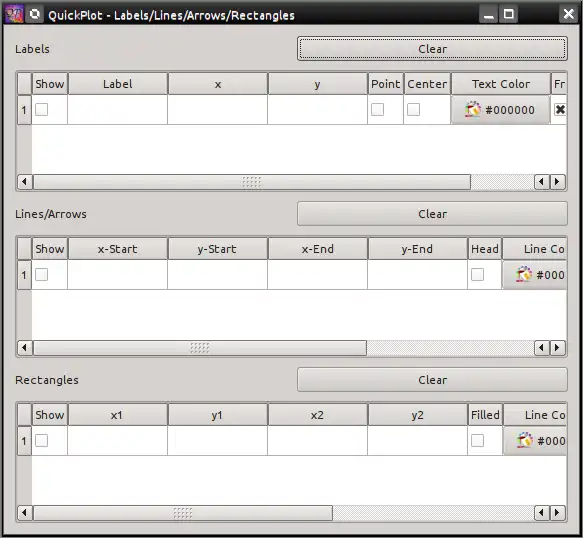Click the y-End cell in Lines/Arrows row 1
This screenshot has height=538, width=583.
(417, 275)
